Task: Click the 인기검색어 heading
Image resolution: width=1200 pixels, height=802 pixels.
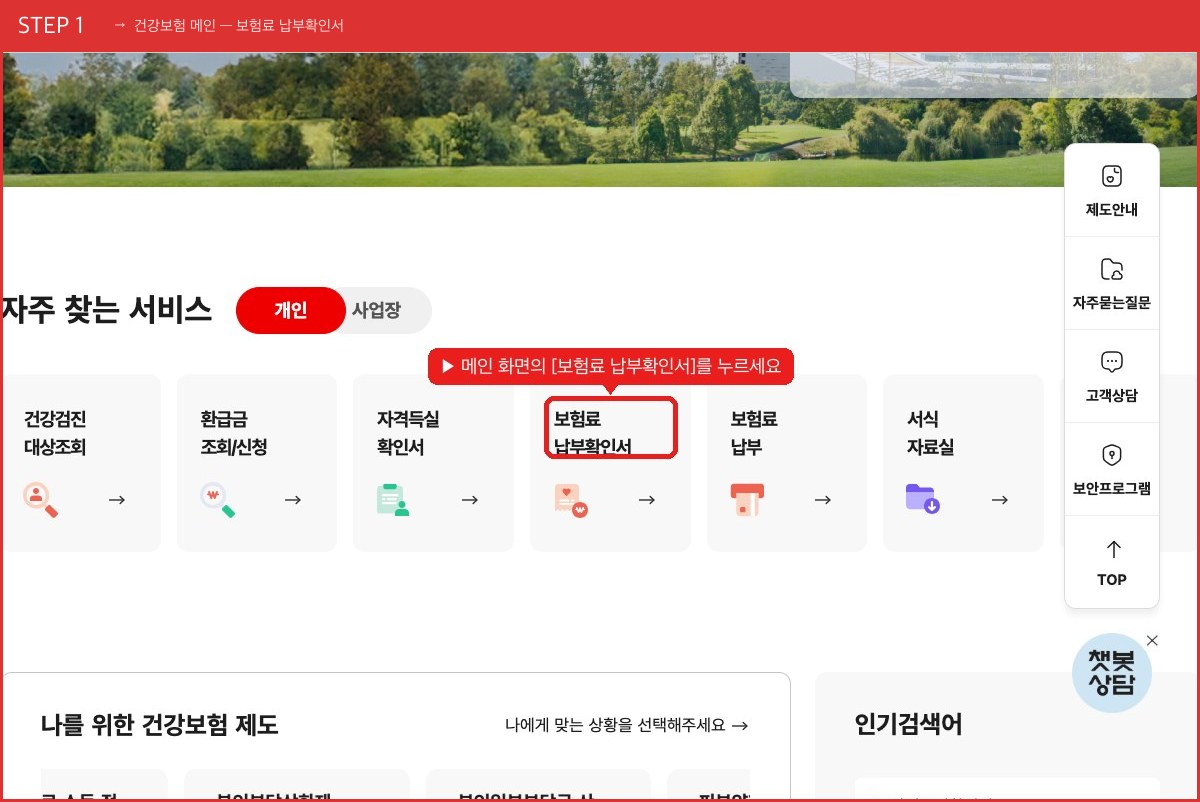Action: [909, 724]
